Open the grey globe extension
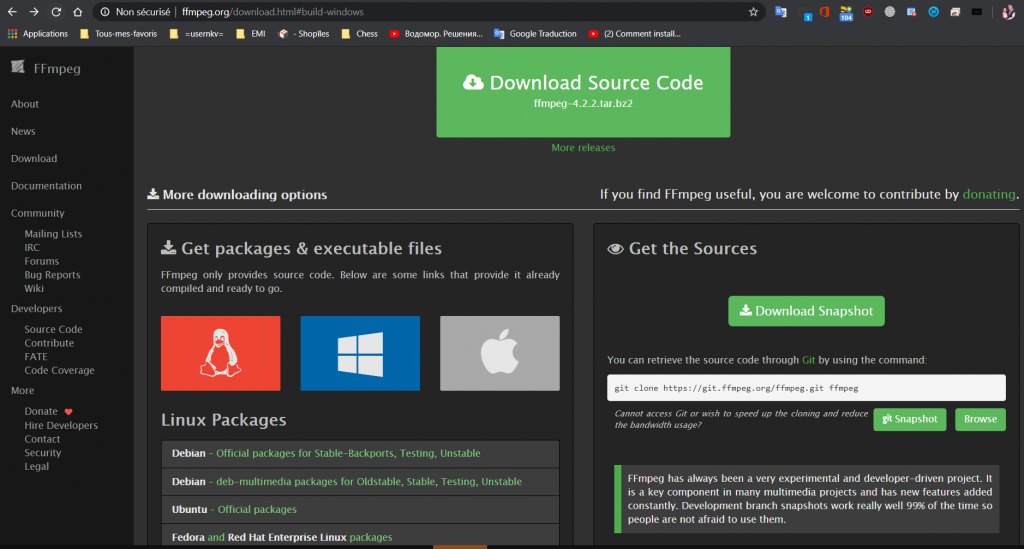 (x=889, y=12)
